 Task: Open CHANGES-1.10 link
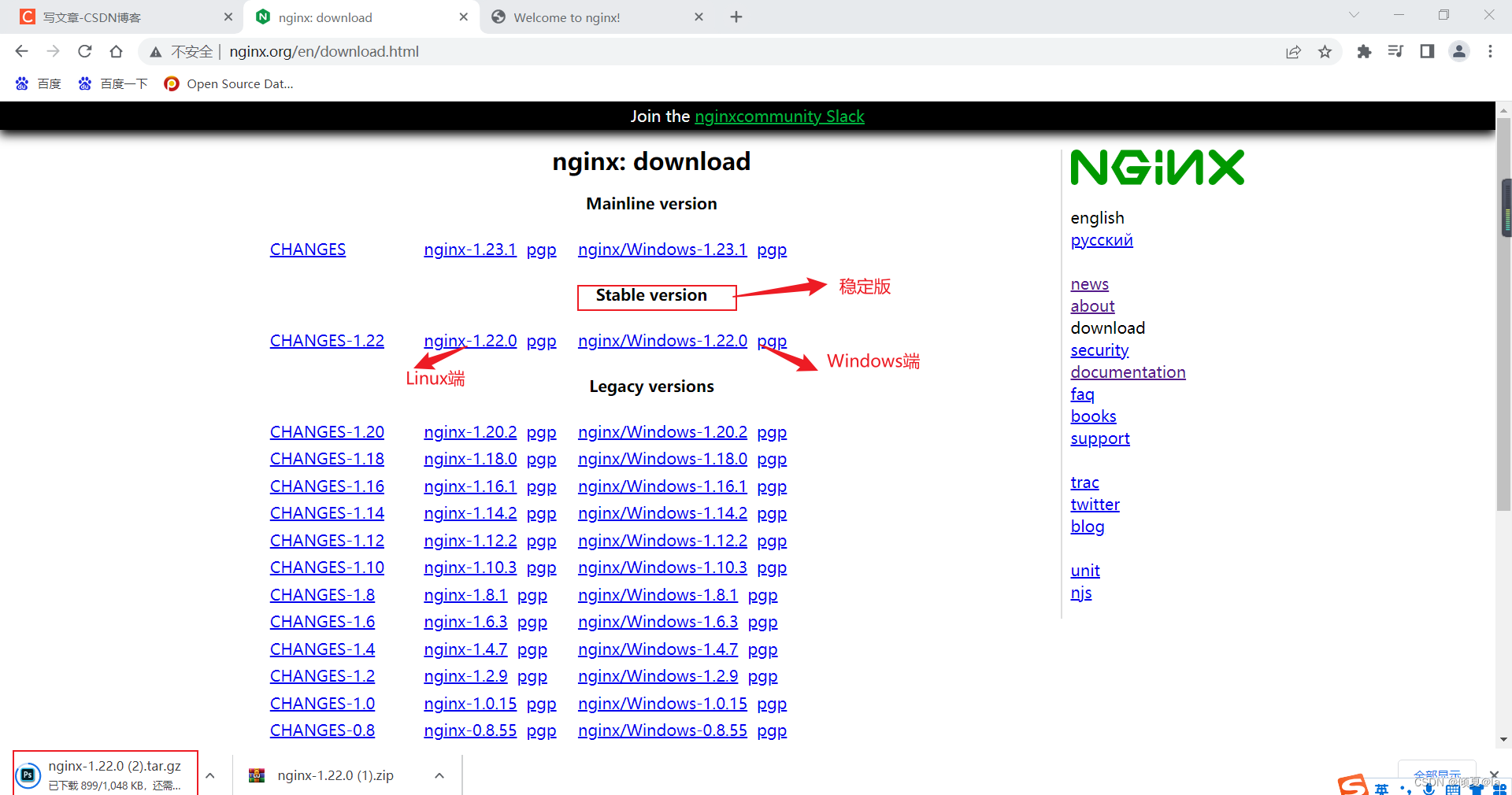pos(327,568)
